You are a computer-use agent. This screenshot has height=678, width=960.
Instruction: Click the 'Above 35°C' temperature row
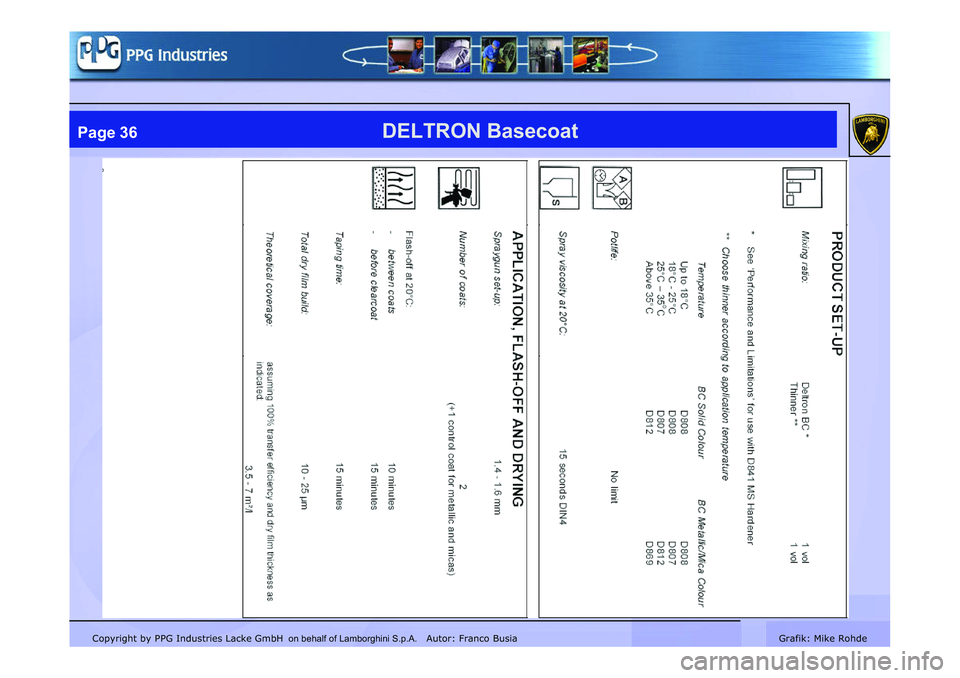(x=649, y=288)
